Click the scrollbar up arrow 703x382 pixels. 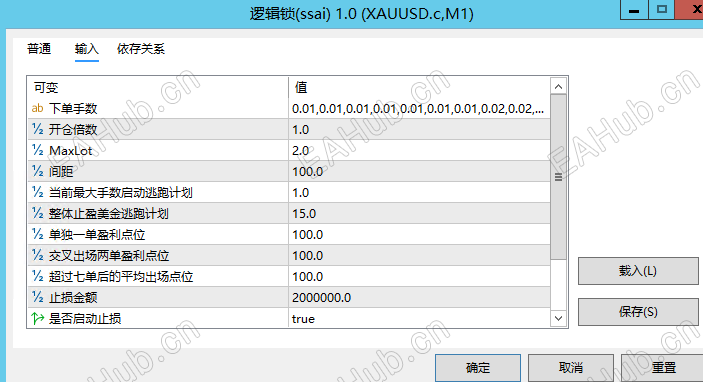558,87
